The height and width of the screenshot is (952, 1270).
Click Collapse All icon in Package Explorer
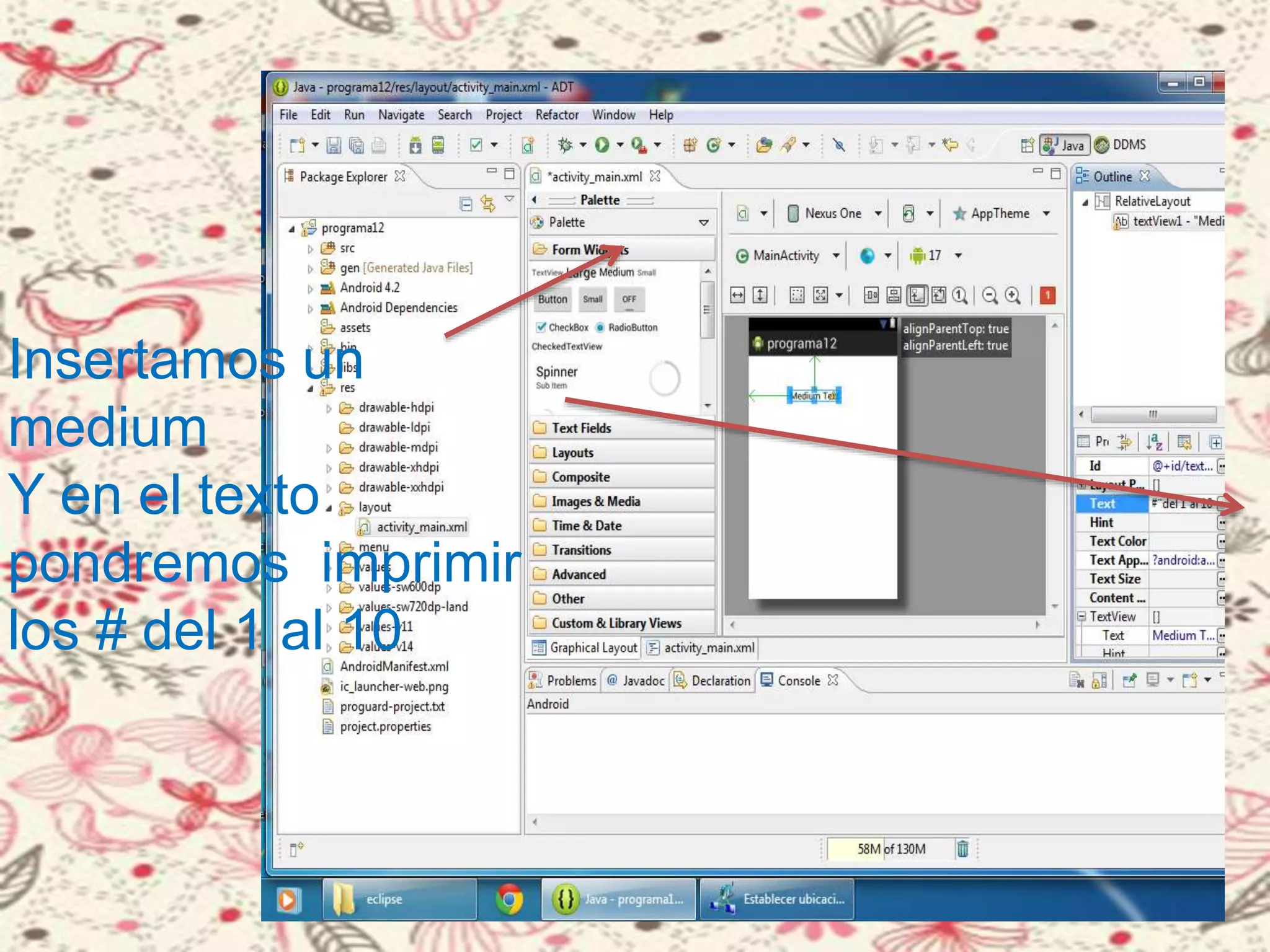466,203
